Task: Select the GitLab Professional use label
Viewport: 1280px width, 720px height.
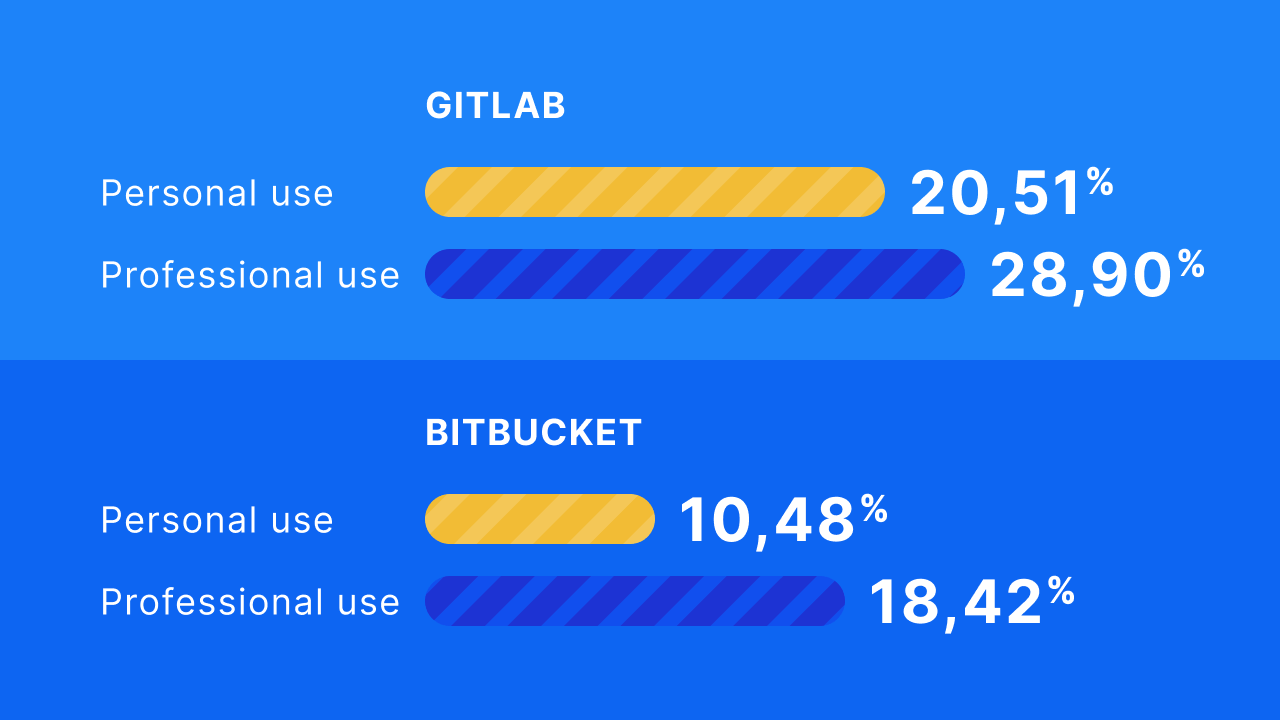Action: click(x=250, y=275)
